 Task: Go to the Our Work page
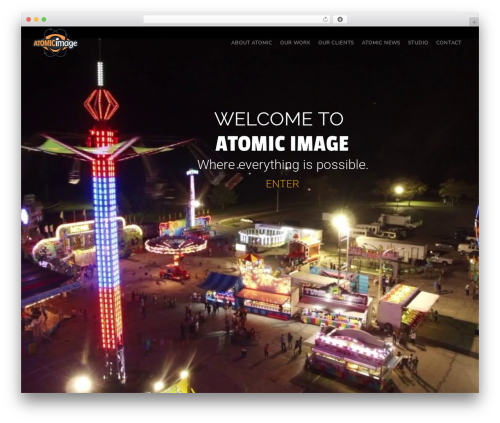click(295, 43)
